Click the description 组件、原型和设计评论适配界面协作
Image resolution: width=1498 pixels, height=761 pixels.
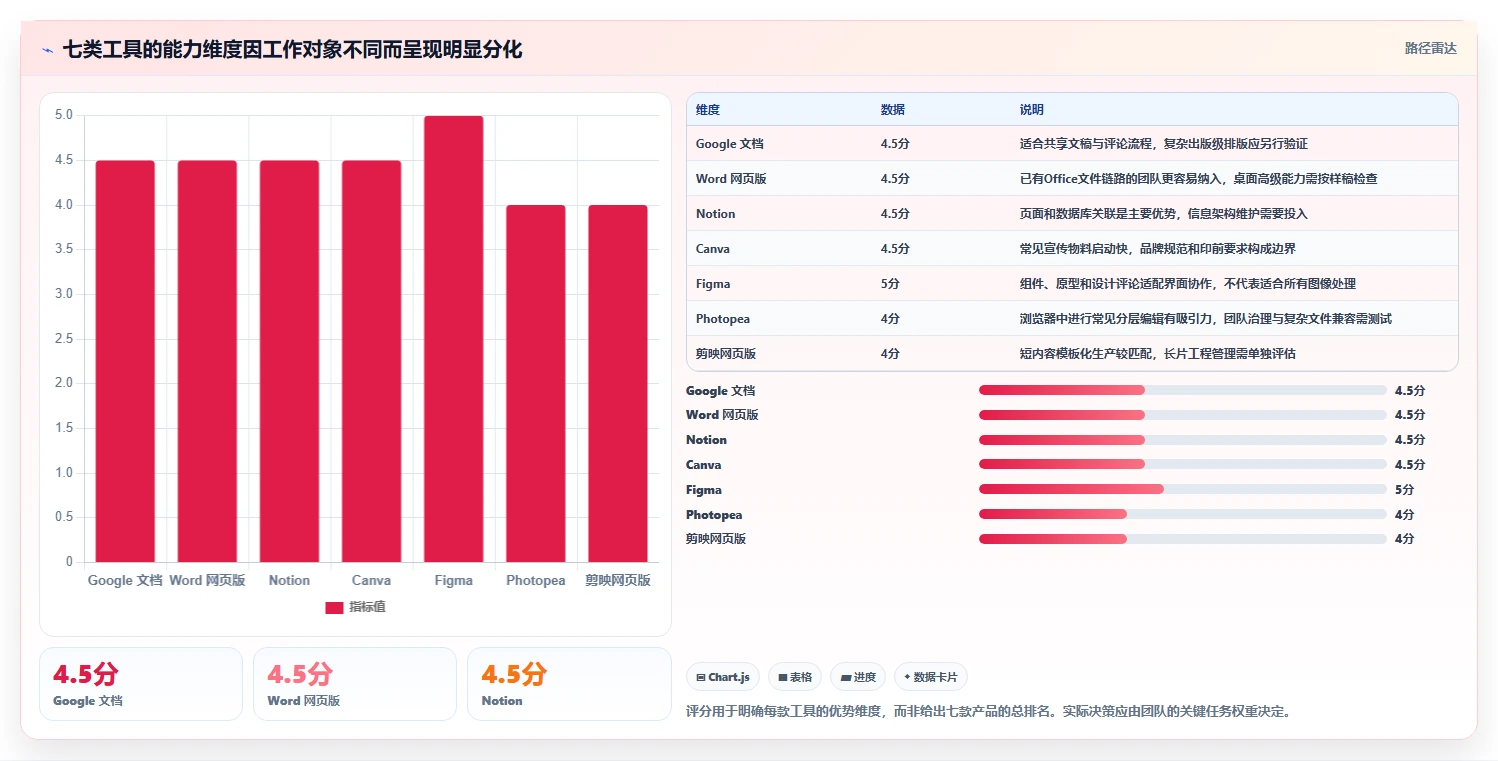(x=1188, y=284)
